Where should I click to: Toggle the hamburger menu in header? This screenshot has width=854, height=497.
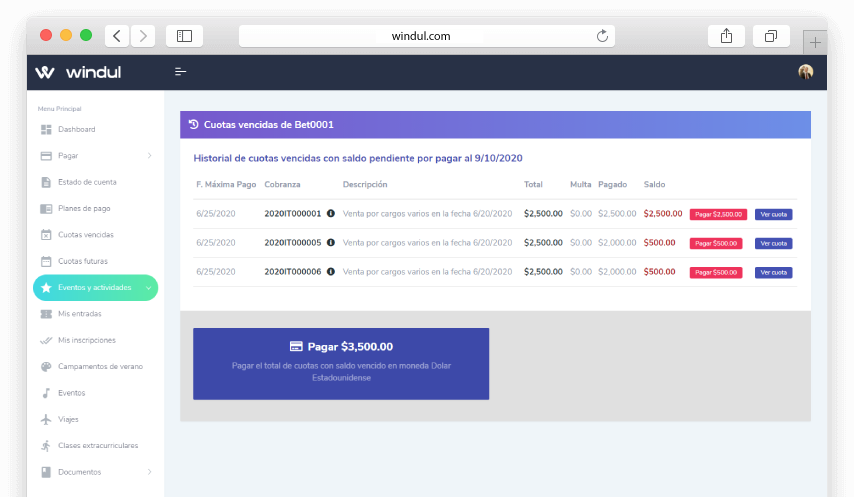pyautogui.click(x=181, y=71)
